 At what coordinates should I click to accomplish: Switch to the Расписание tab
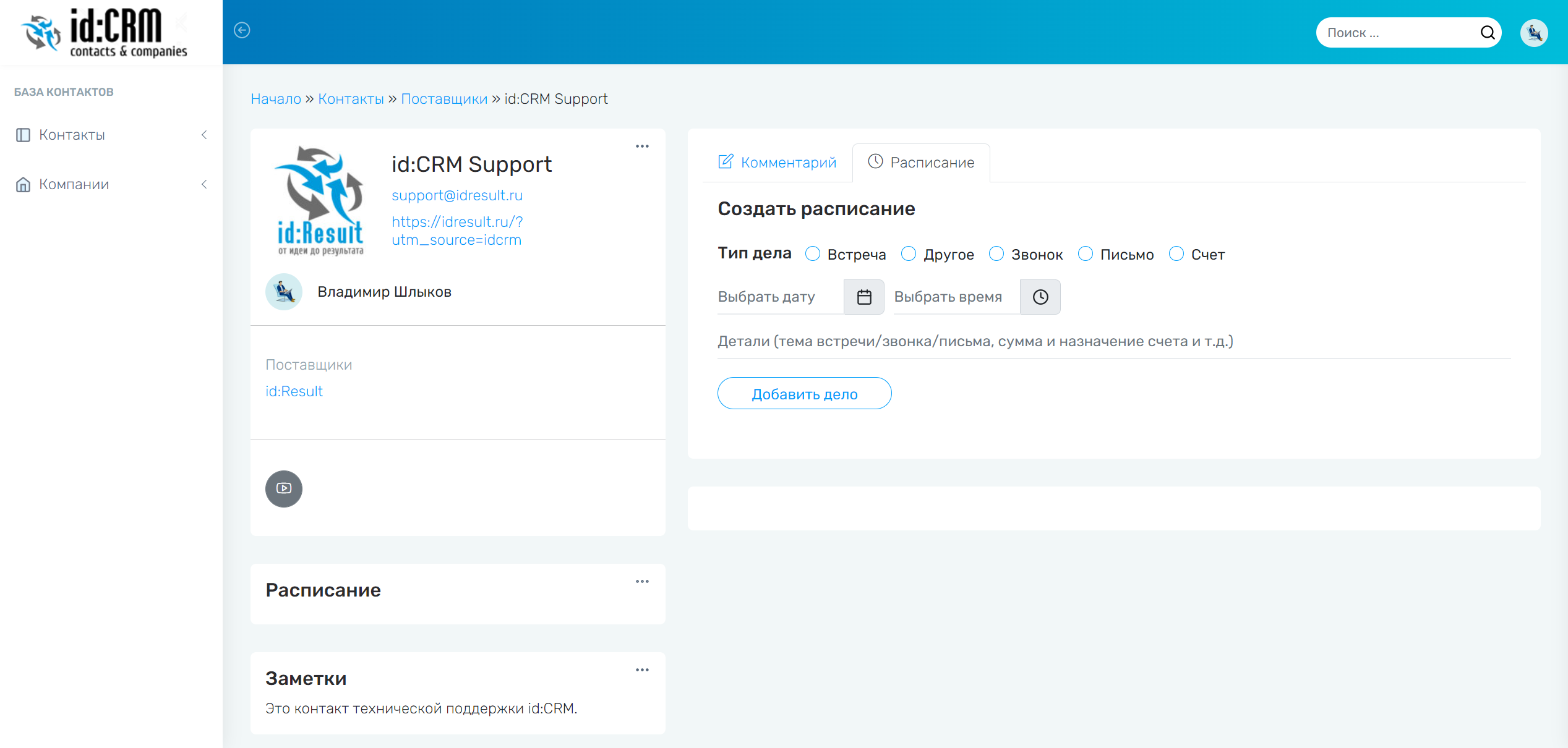921,163
